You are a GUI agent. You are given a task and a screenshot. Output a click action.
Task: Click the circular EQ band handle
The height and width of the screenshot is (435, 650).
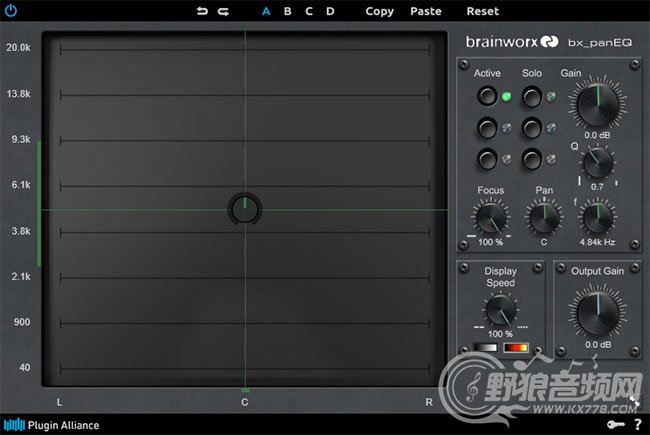click(x=245, y=209)
